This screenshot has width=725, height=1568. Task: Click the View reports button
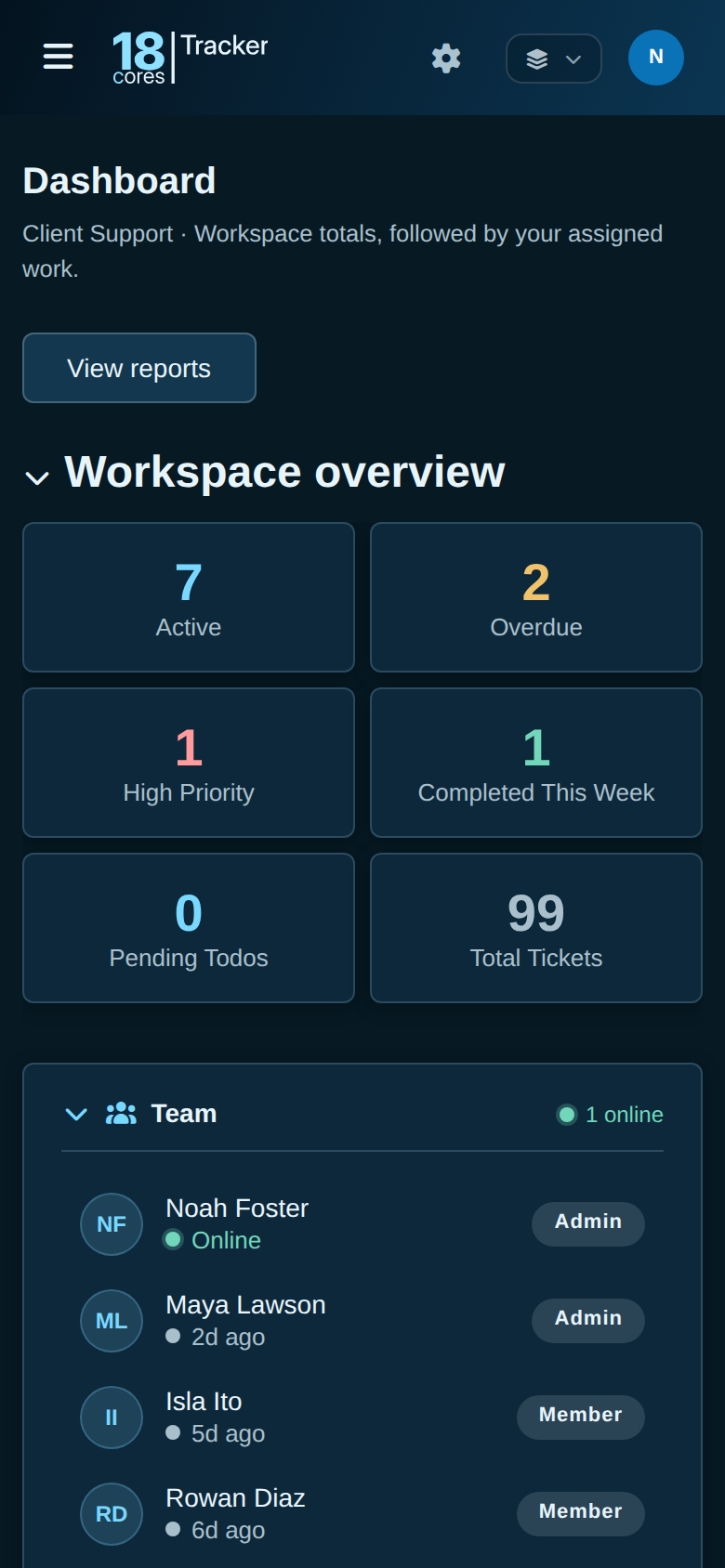(139, 368)
